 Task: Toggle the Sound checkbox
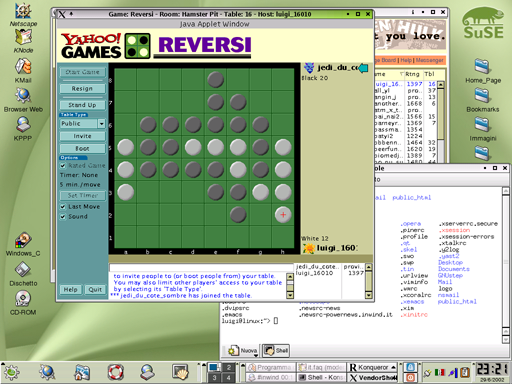pos(63,217)
